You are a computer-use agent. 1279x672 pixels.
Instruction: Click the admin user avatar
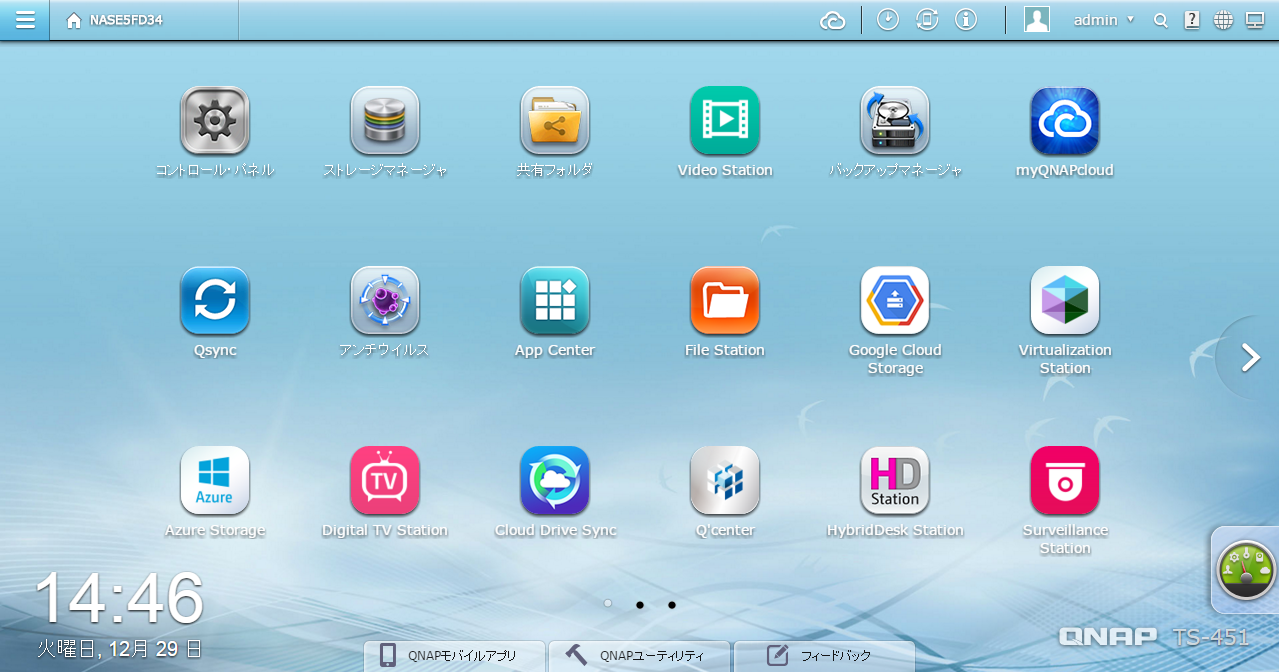tap(1037, 20)
